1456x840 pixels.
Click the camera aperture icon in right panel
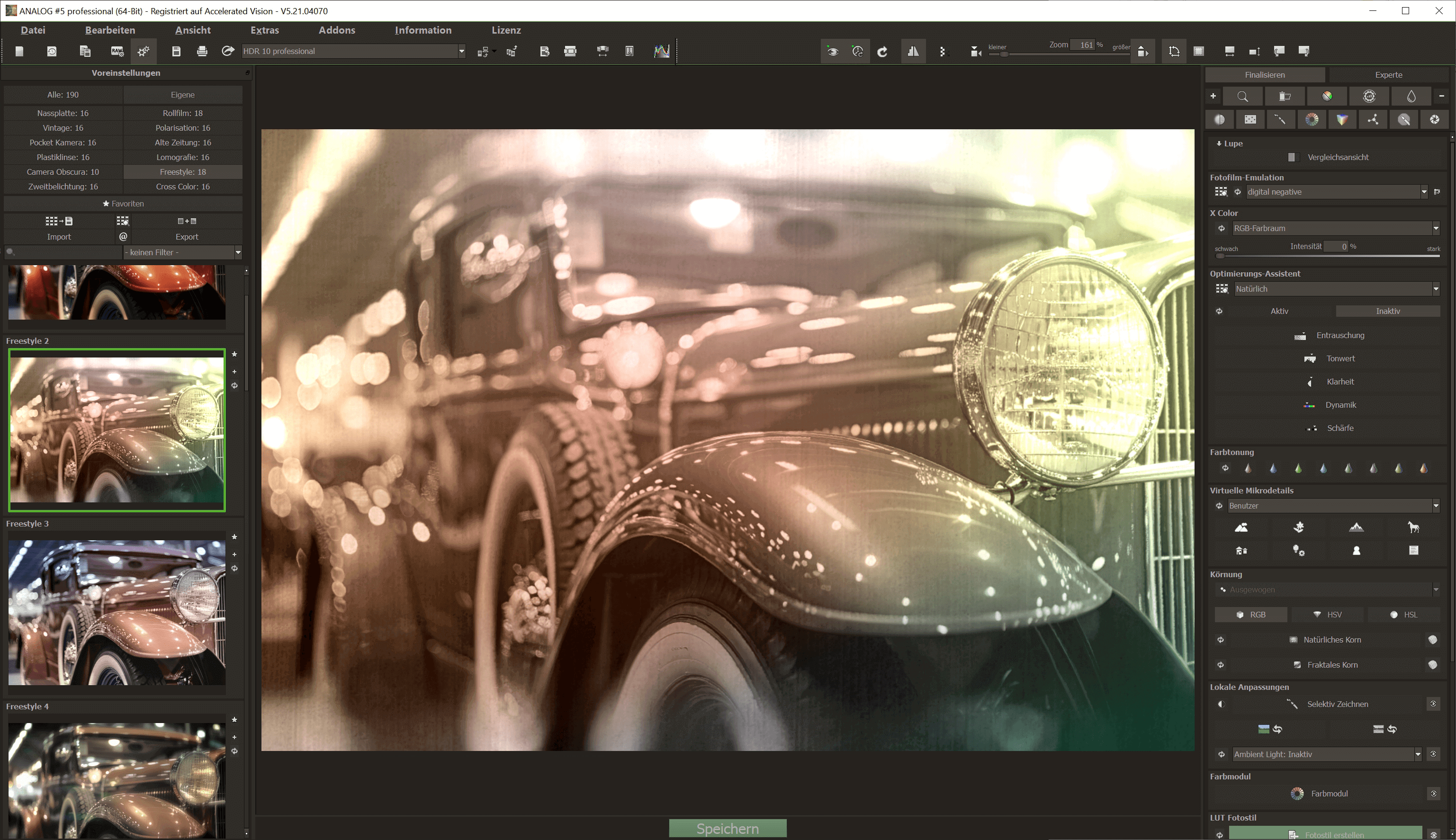click(x=1435, y=119)
